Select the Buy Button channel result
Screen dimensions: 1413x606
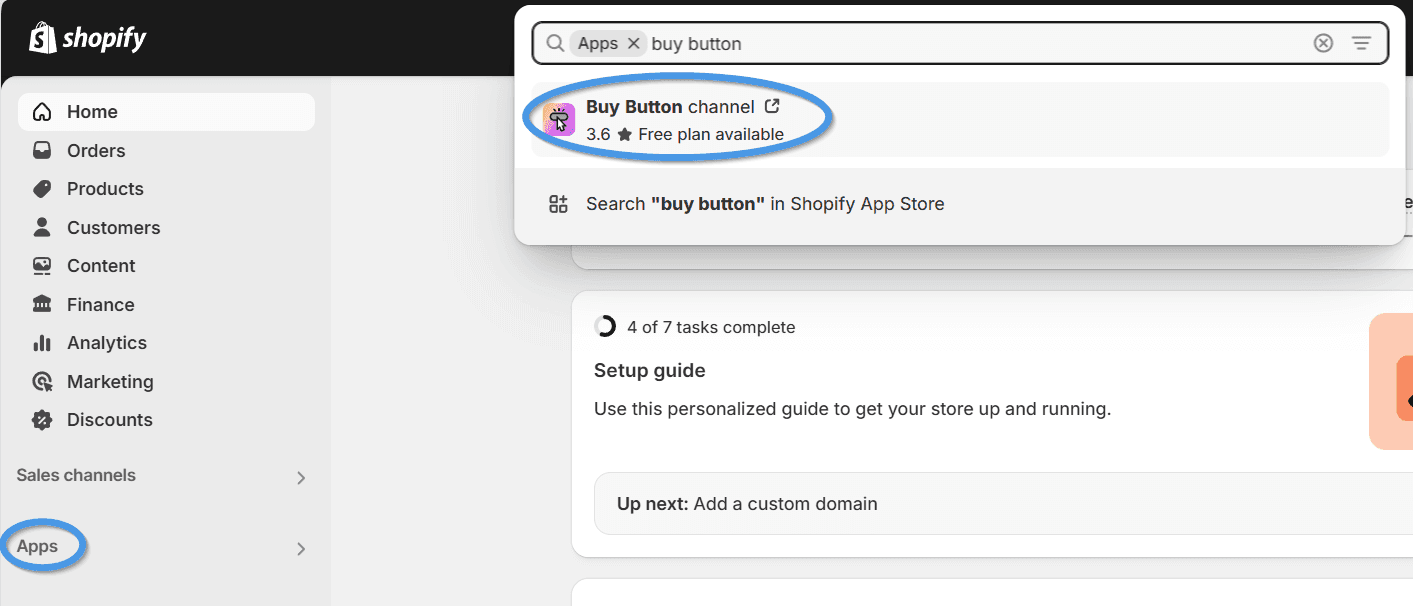coord(960,119)
